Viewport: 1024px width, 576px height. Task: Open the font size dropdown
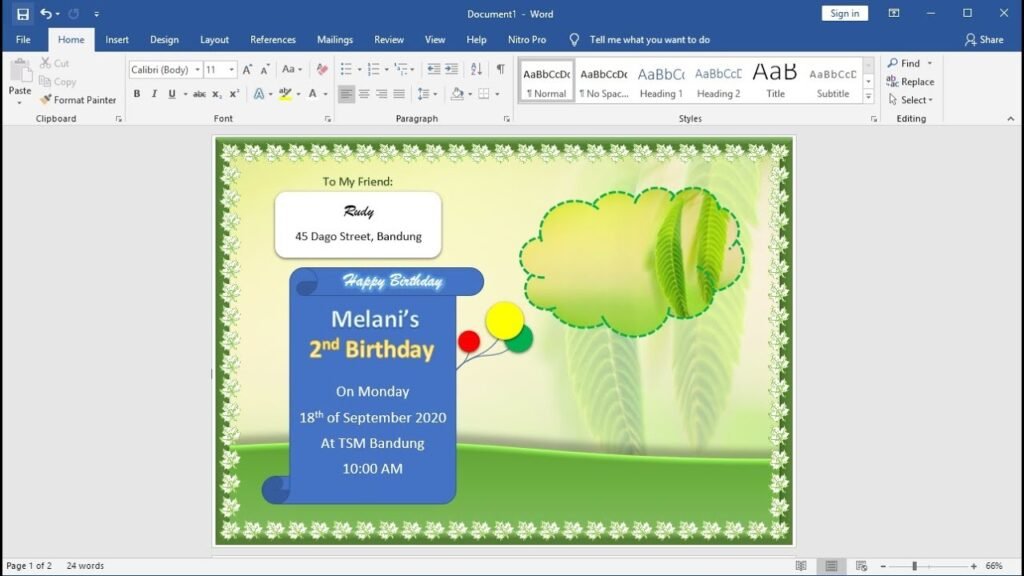pyautogui.click(x=220, y=69)
